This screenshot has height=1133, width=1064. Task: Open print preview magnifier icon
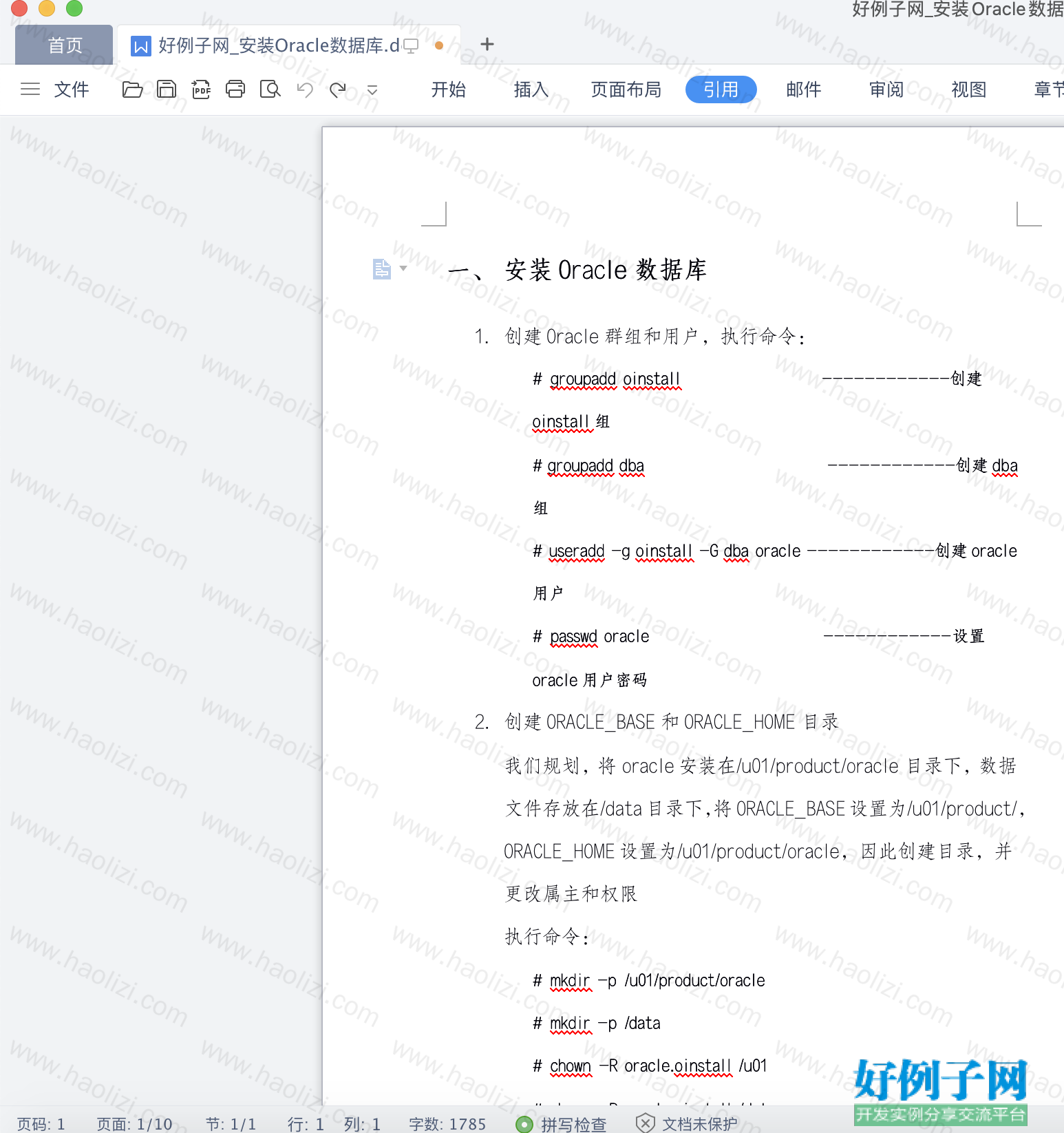click(x=270, y=89)
